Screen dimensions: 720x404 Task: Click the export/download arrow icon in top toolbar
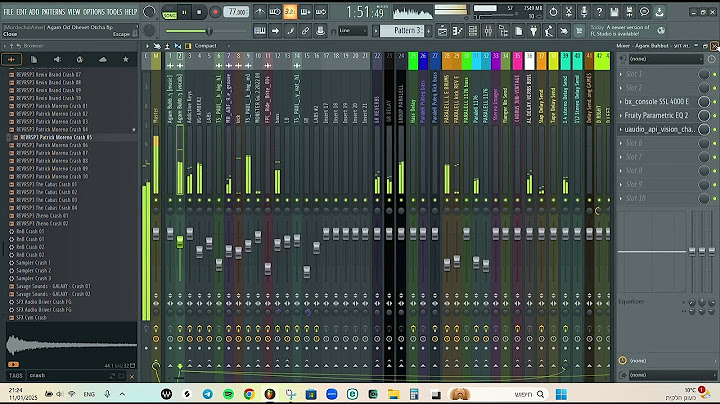click(659, 12)
